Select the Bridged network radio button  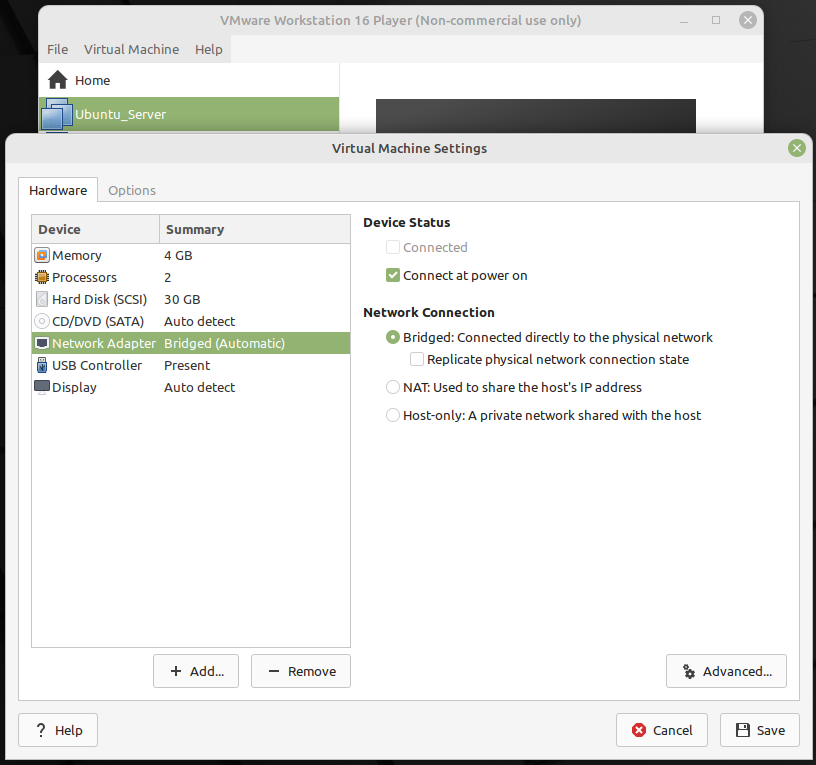(x=393, y=337)
